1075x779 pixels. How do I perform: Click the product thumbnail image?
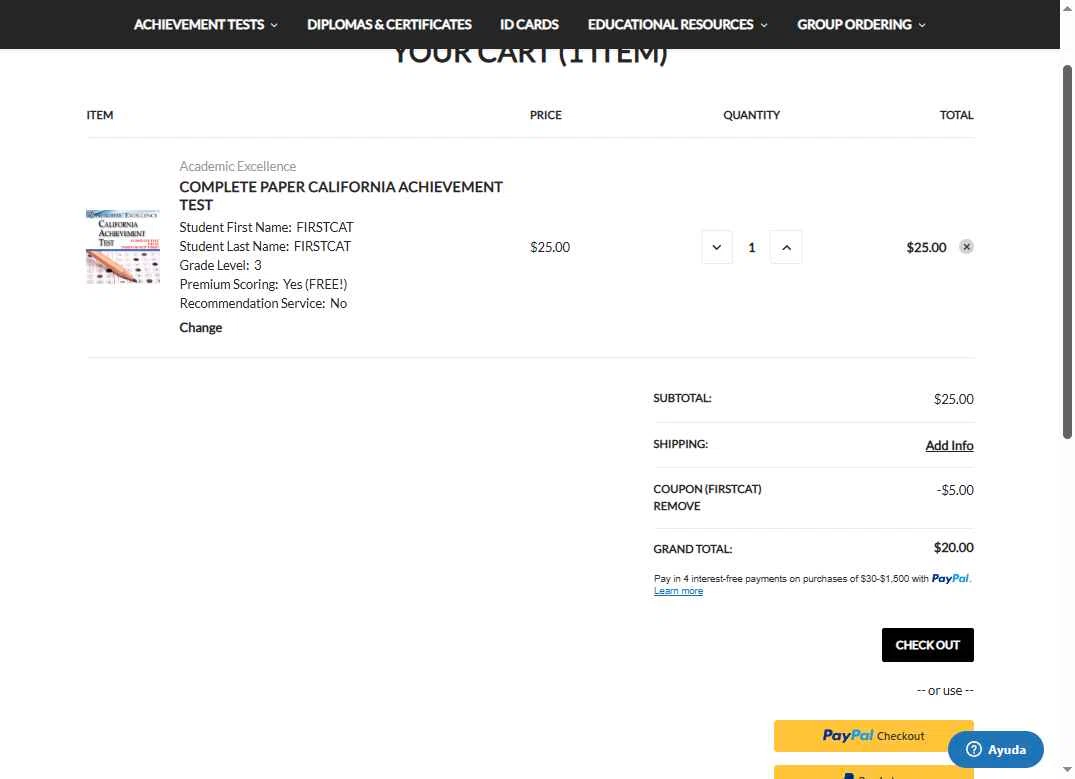click(123, 247)
